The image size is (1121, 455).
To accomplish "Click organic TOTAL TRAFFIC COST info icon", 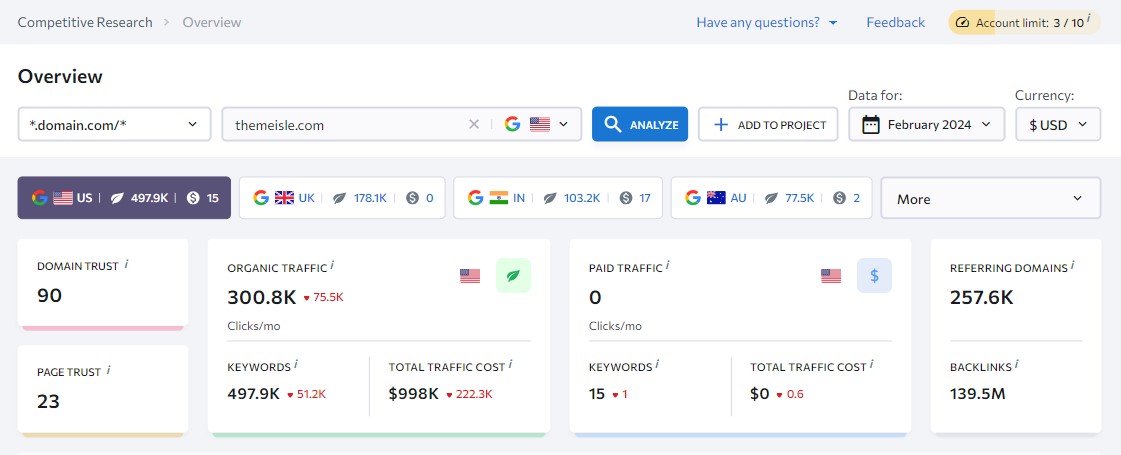I will pyautogui.click(x=510, y=364).
